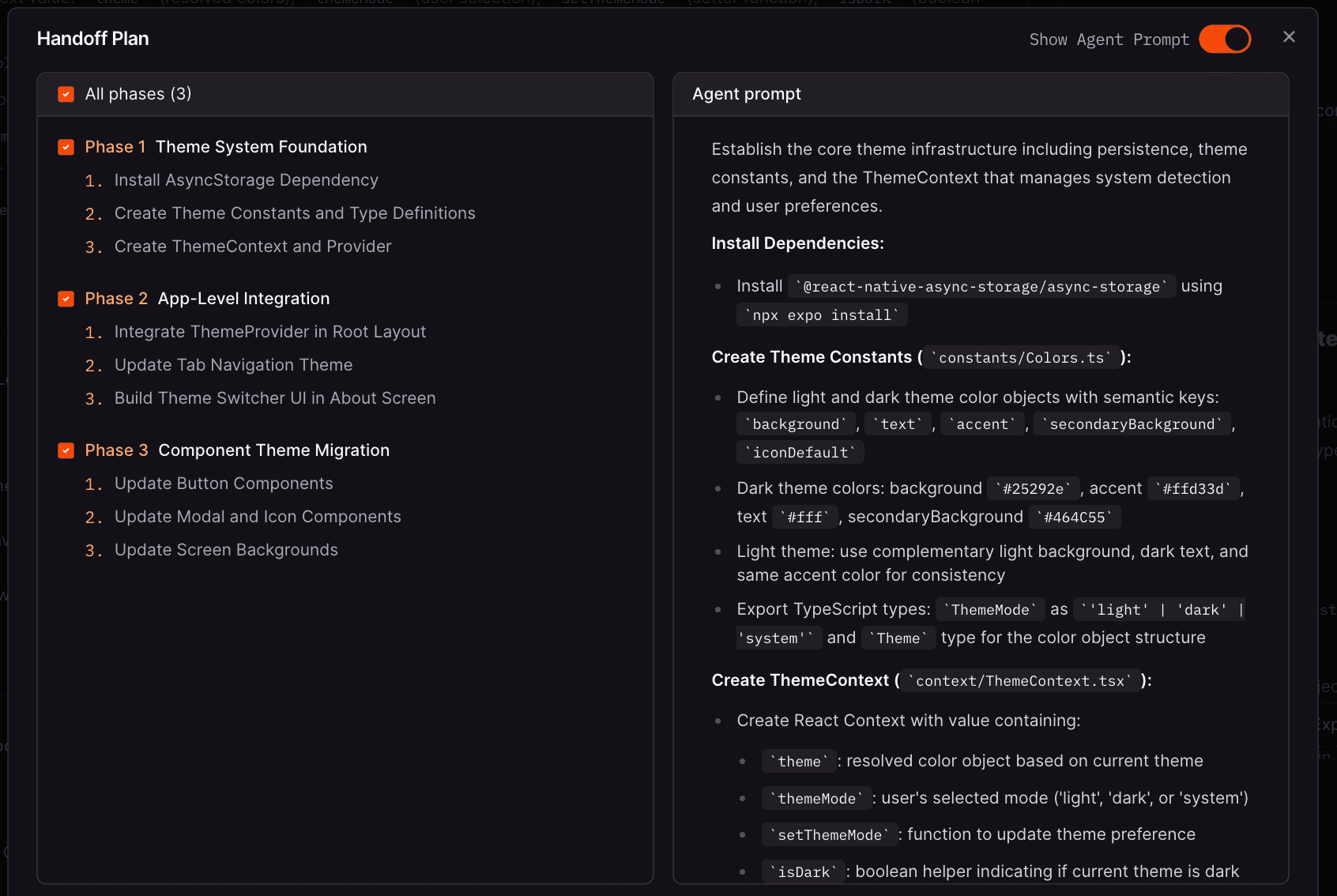
Task: Uncheck the Phase 2 checkbox
Action: click(x=66, y=299)
